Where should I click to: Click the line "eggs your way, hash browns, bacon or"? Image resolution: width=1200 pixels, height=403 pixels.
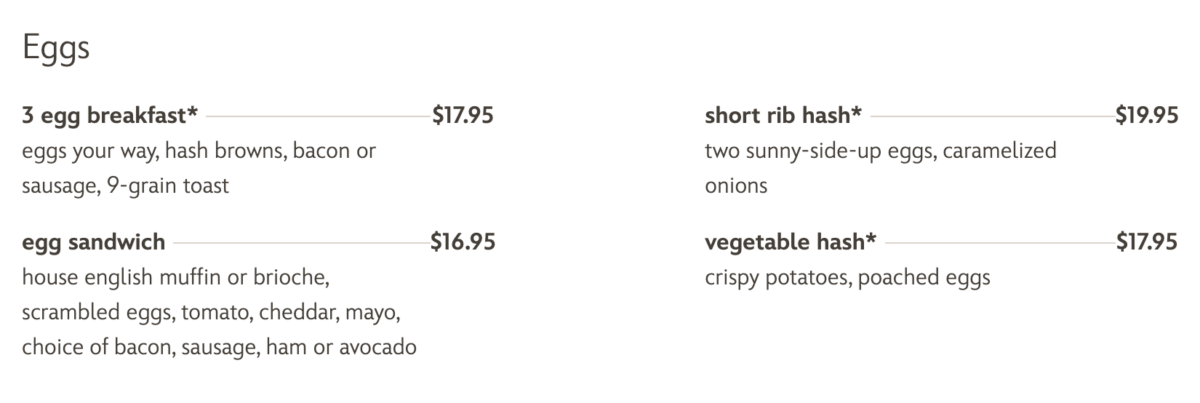[199, 152]
